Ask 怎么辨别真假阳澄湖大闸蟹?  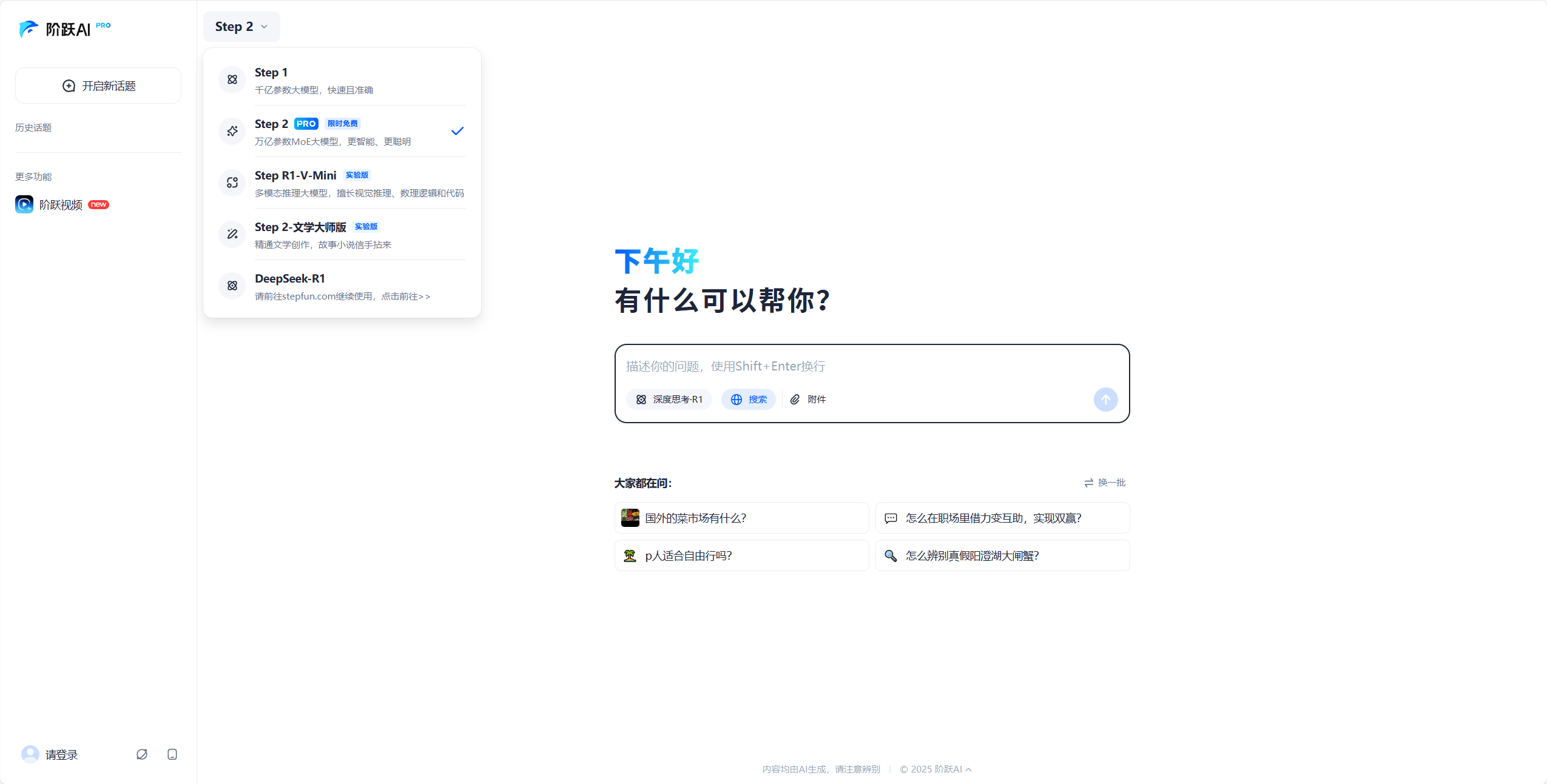click(x=1002, y=555)
